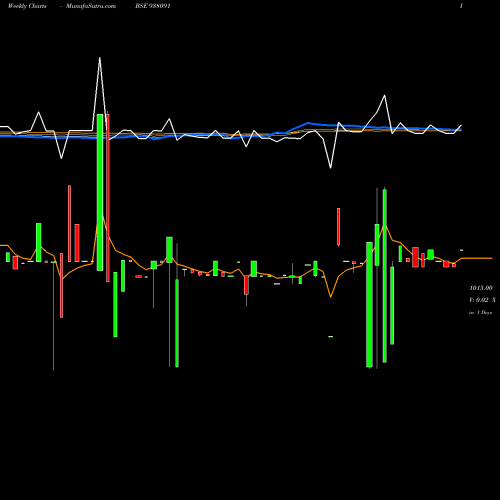500x500 pixels.
Task: Click the '1013.00' price value
Action: click(x=481, y=288)
